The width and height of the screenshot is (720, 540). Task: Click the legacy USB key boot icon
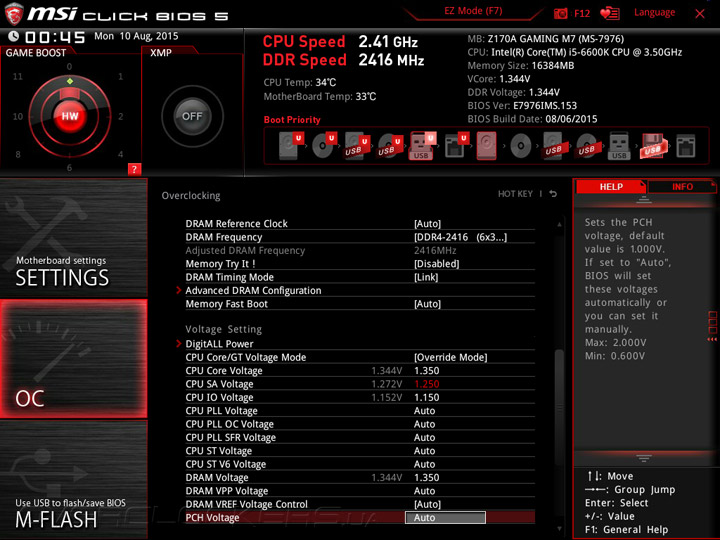(x=619, y=146)
